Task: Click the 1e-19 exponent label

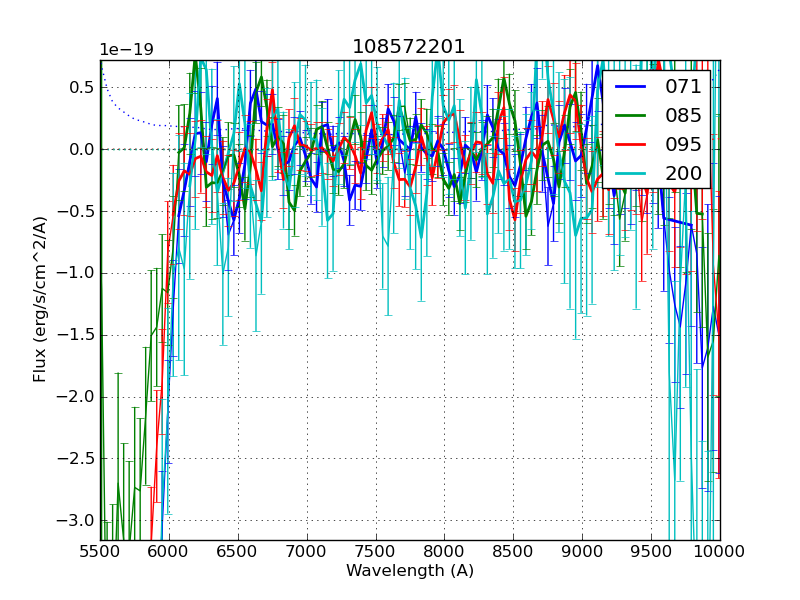Action: point(126,50)
